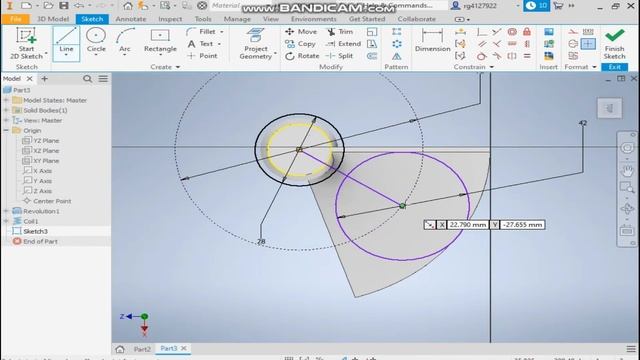Switch to the View tab

pyautogui.click(x=271, y=19)
